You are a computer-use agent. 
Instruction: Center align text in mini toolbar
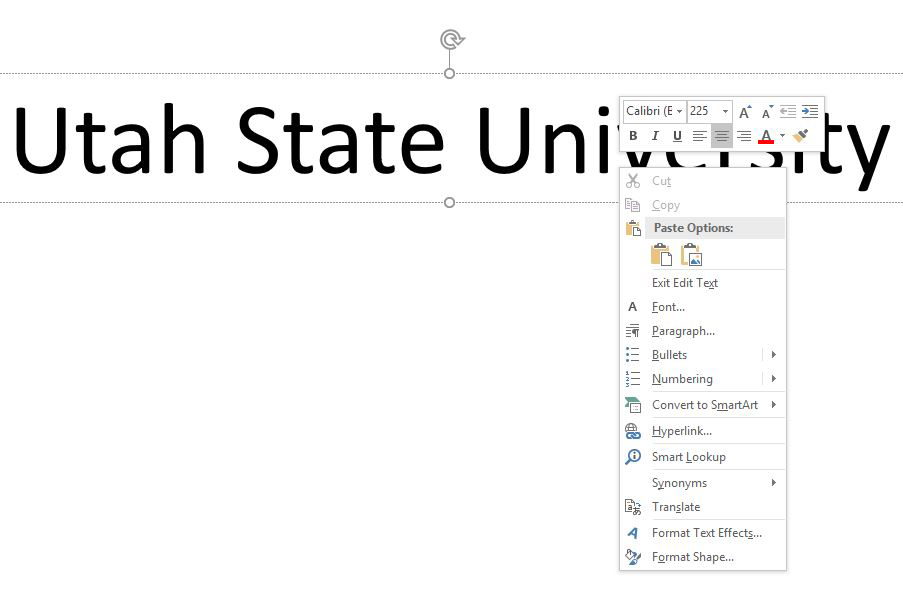(722, 136)
